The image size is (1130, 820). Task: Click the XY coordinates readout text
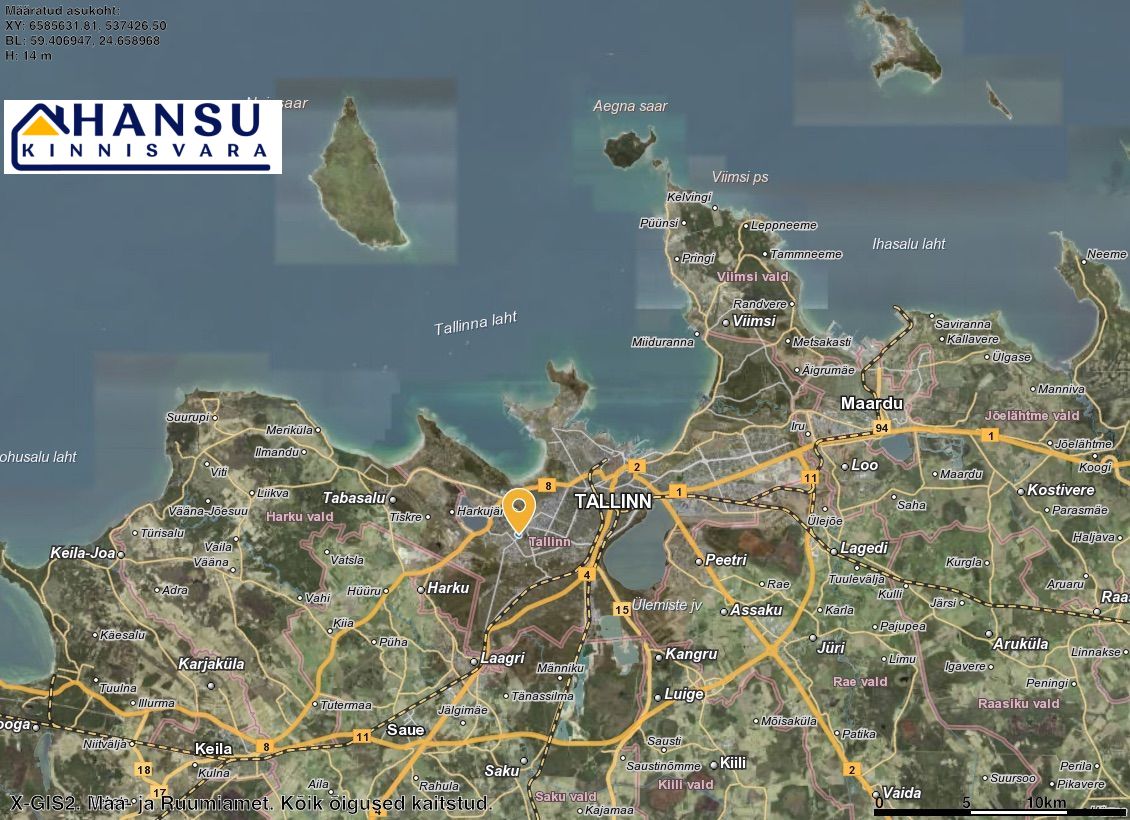[x=86, y=25]
